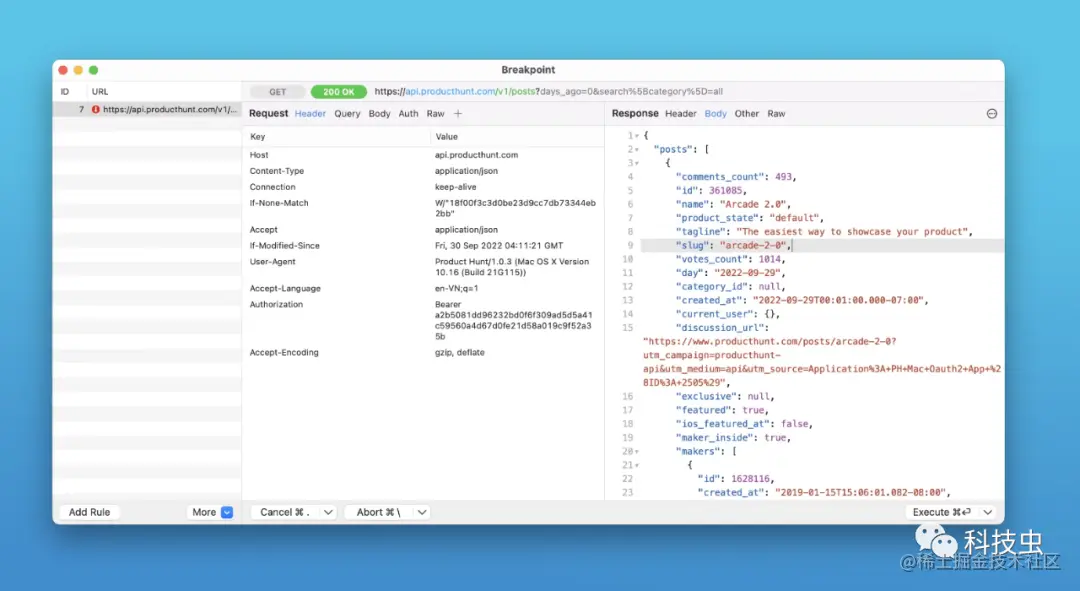Image resolution: width=1080 pixels, height=591 pixels.
Task: Select the Authorization header key
Action: (x=276, y=304)
